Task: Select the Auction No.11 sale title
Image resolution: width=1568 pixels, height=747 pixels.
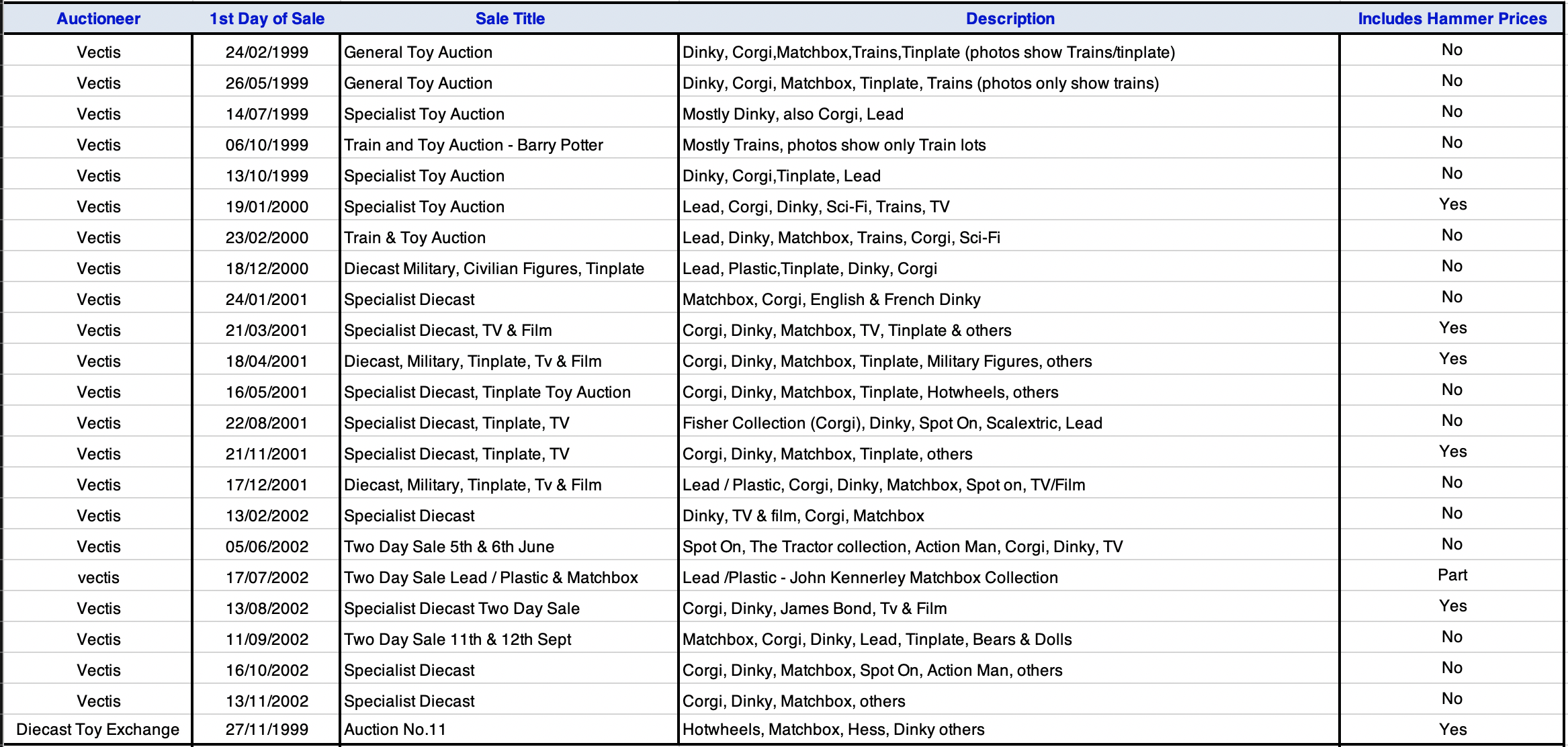Action: 395,730
